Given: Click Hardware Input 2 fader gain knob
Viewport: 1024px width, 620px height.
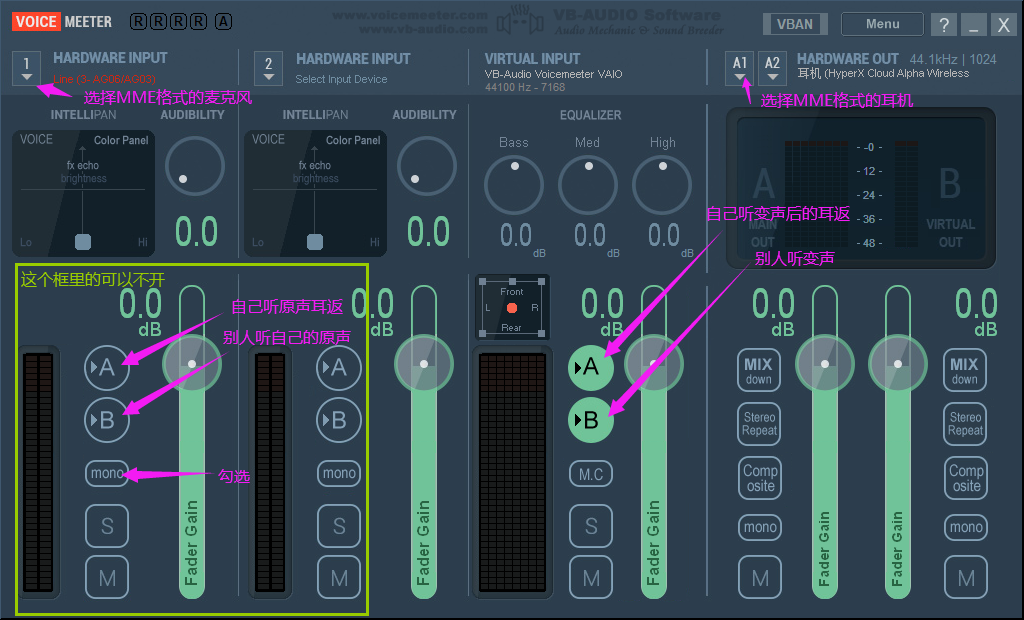Looking at the screenshot, I should 424,364.
